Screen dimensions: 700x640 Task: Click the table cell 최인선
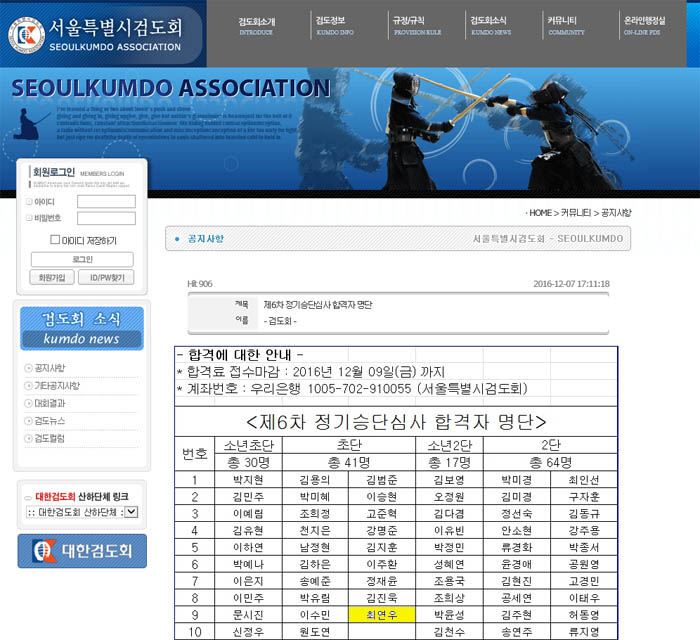pos(584,480)
